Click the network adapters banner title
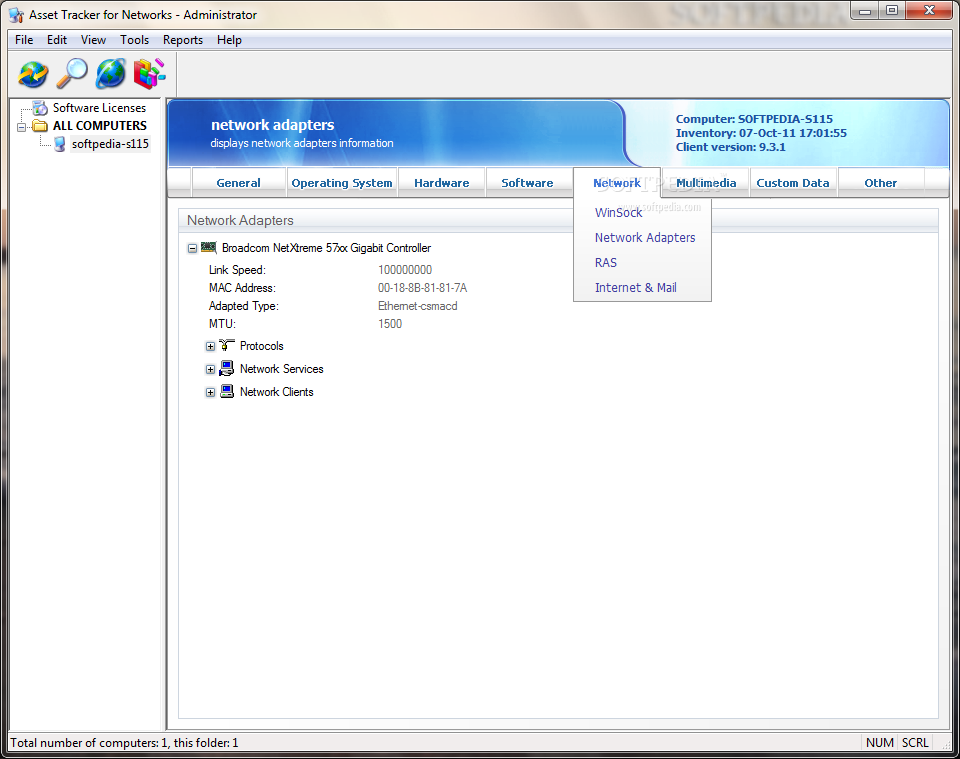The height and width of the screenshot is (759, 960). [x=272, y=125]
